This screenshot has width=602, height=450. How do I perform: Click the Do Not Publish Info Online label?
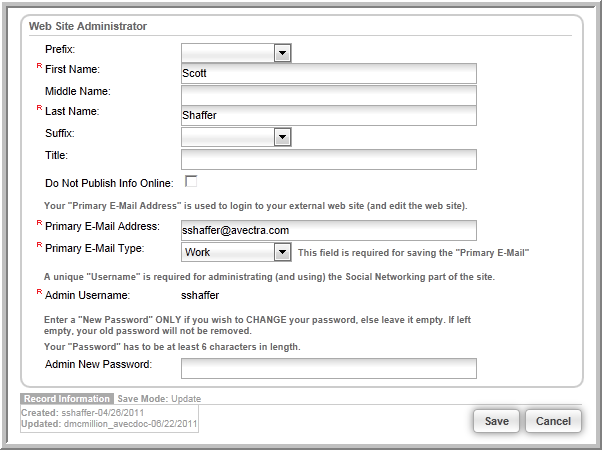(109, 183)
